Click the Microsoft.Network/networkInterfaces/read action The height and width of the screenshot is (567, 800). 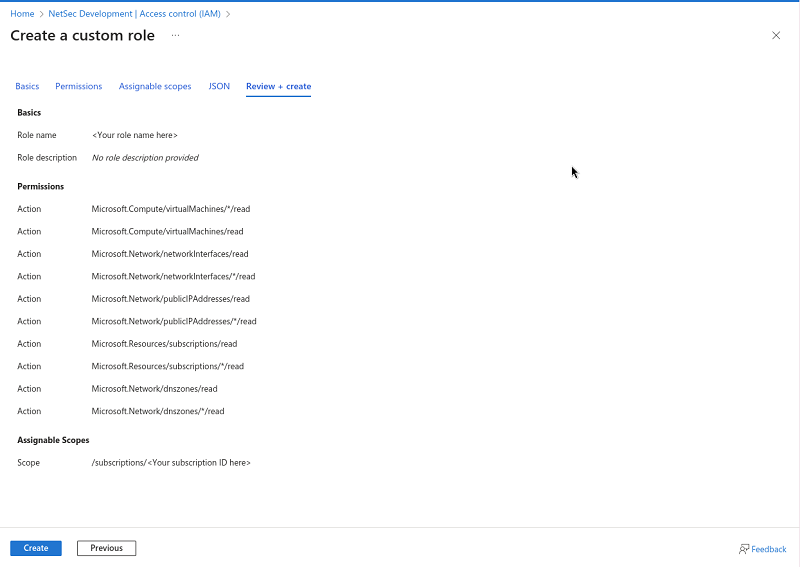tap(170, 254)
